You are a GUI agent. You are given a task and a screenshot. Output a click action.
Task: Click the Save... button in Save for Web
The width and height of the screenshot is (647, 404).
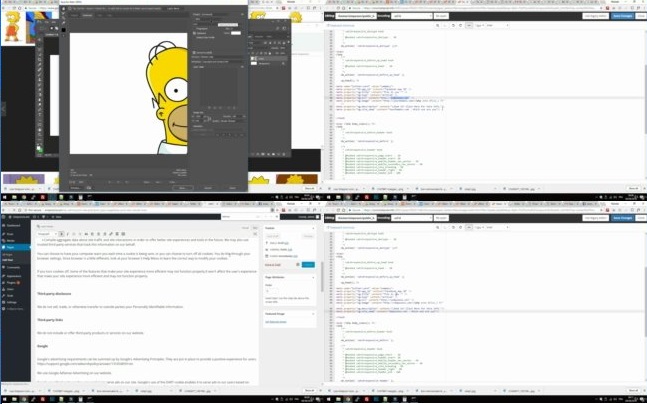[183, 188]
